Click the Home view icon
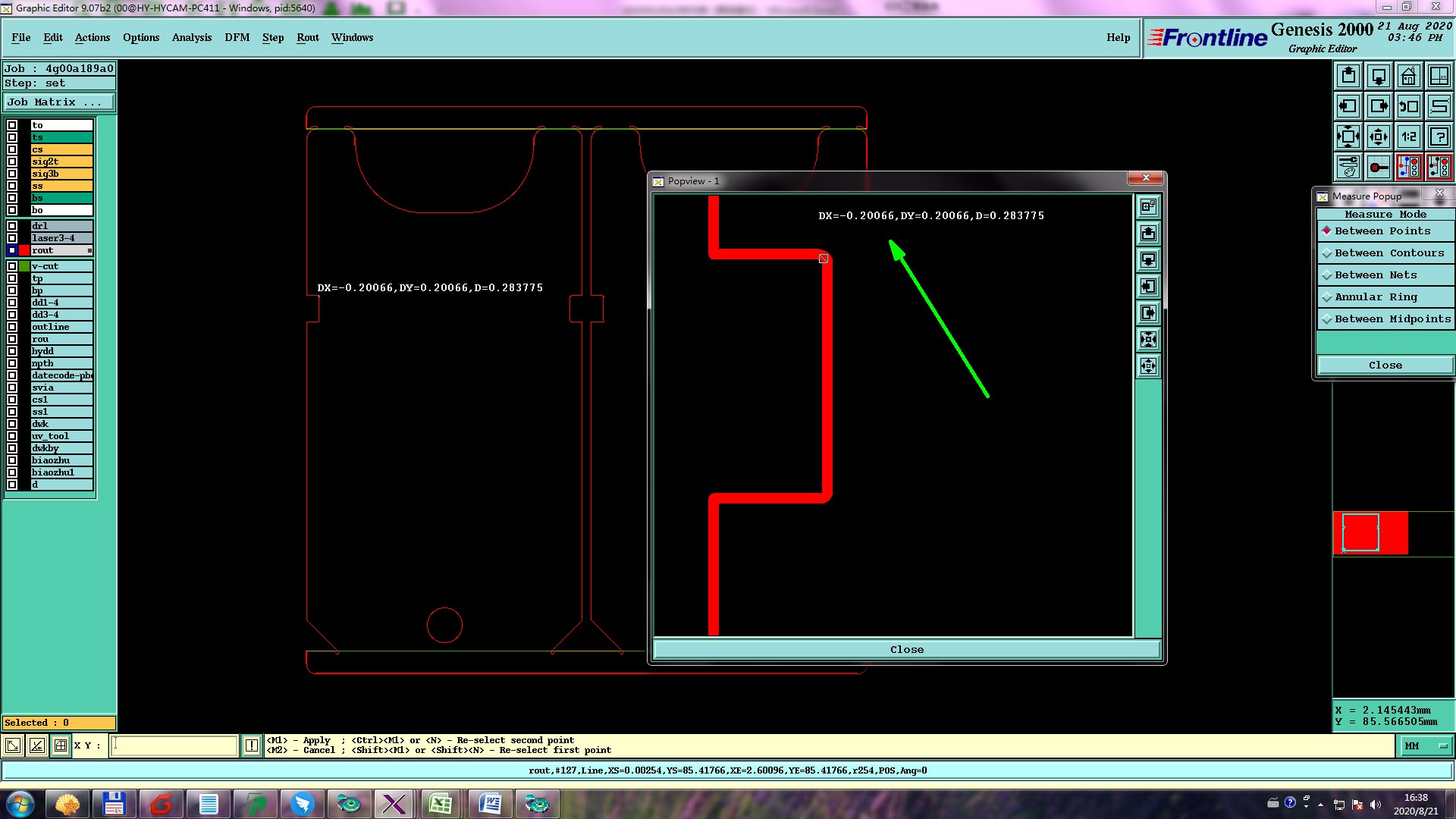The height and width of the screenshot is (819, 1456). 1408,76
